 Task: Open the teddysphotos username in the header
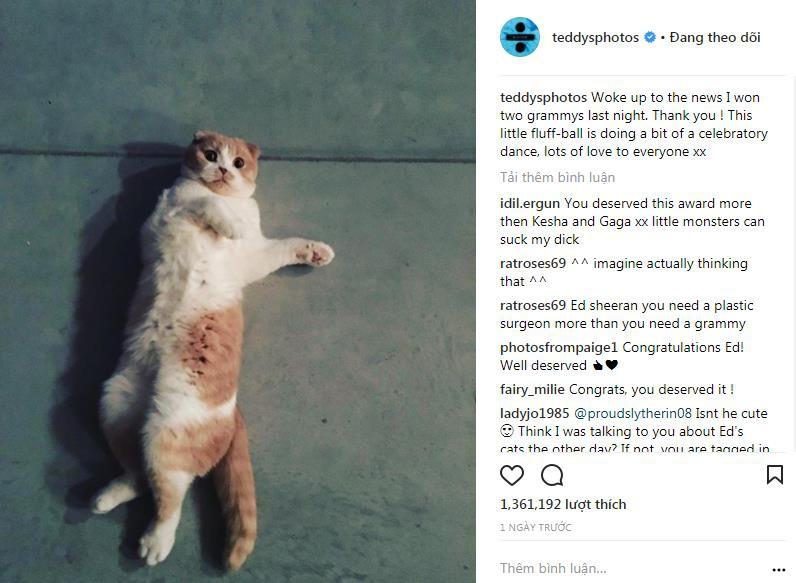595,38
